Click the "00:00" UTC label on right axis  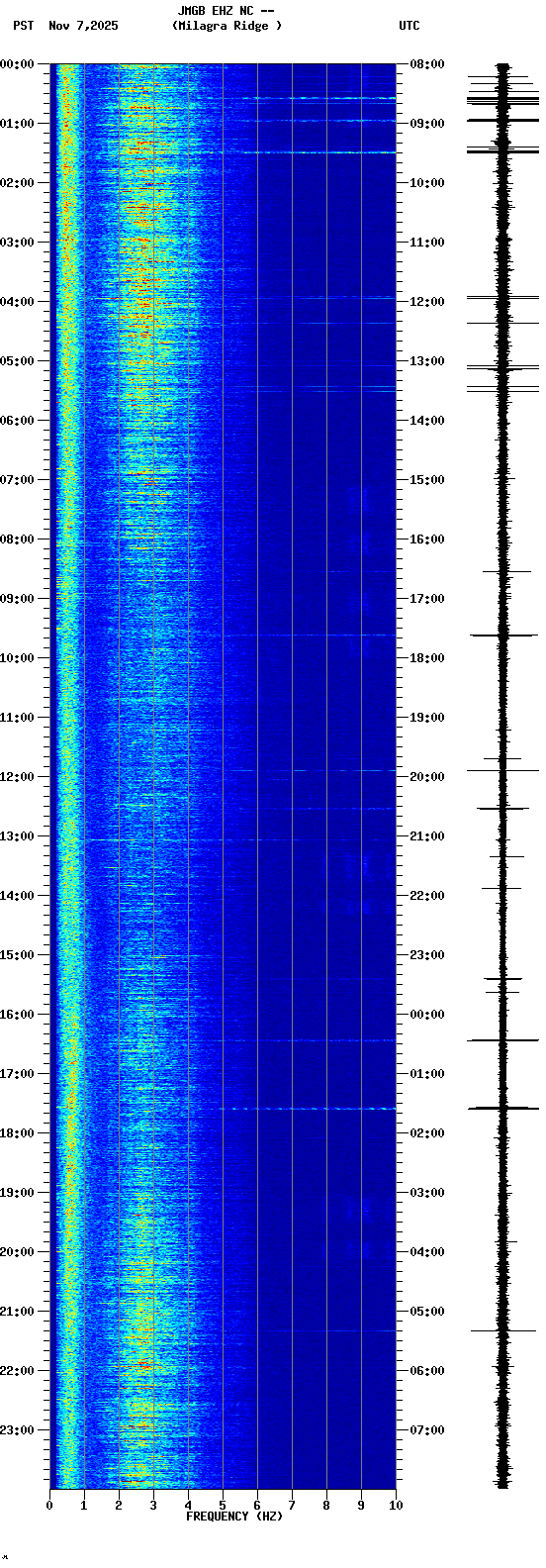(x=427, y=1015)
